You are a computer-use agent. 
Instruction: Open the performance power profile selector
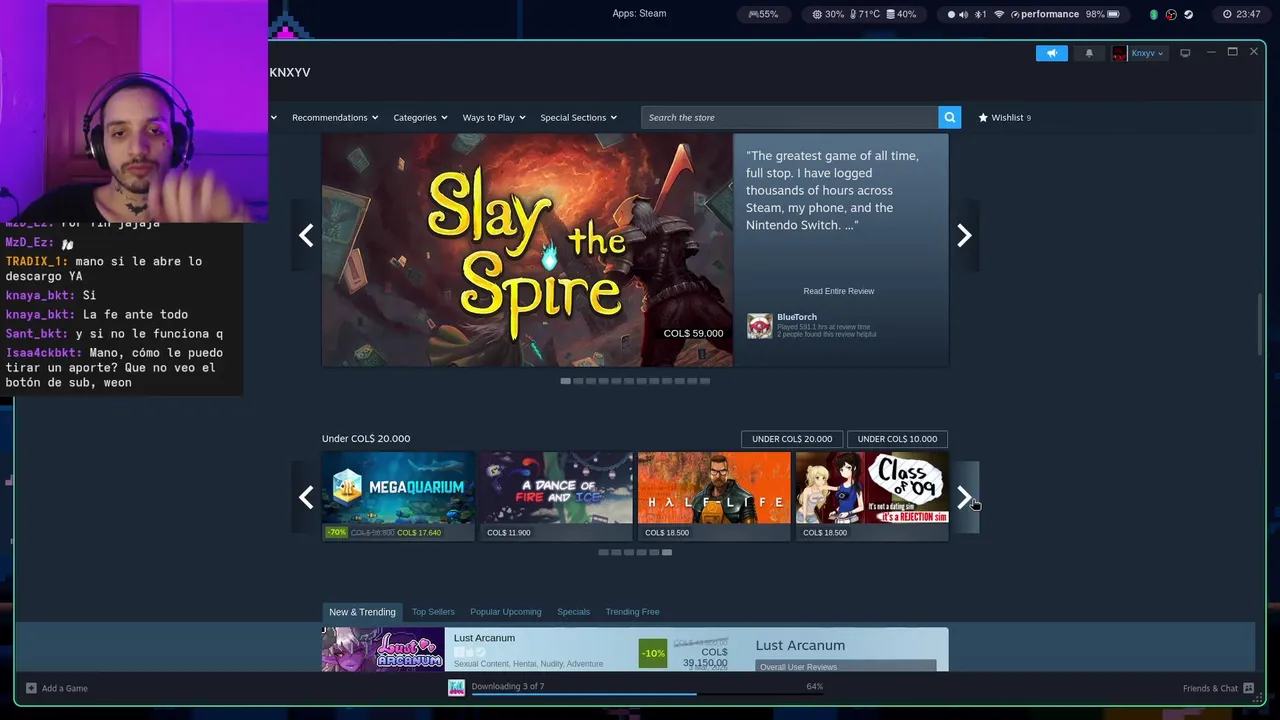pos(1045,14)
